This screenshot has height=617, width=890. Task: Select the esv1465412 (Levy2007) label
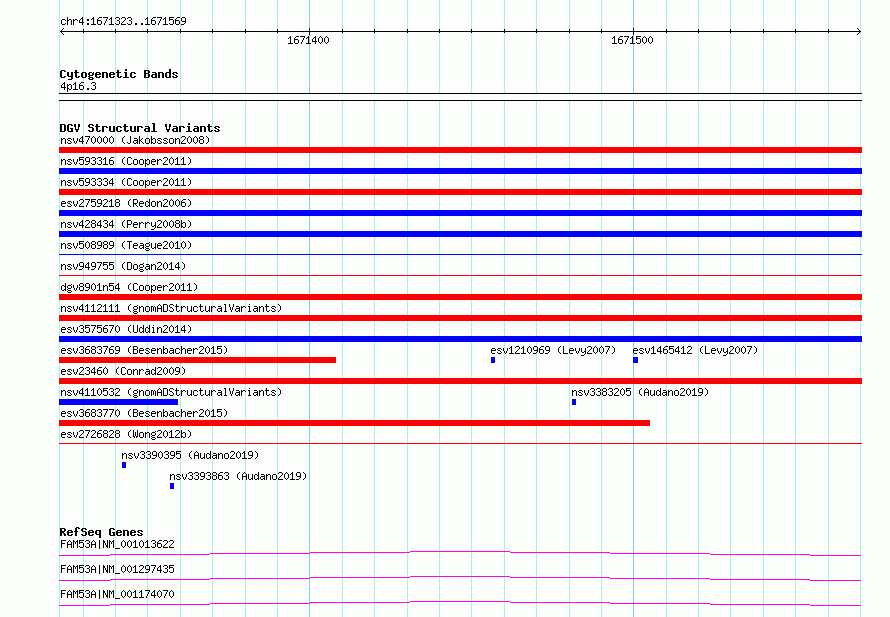click(695, 350)
